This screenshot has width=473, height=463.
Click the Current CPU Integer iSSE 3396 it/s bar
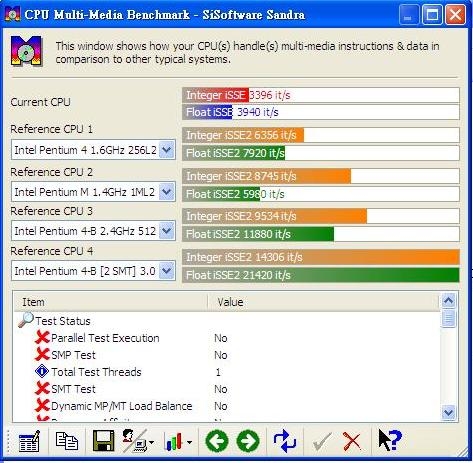(x=321, y=95)
